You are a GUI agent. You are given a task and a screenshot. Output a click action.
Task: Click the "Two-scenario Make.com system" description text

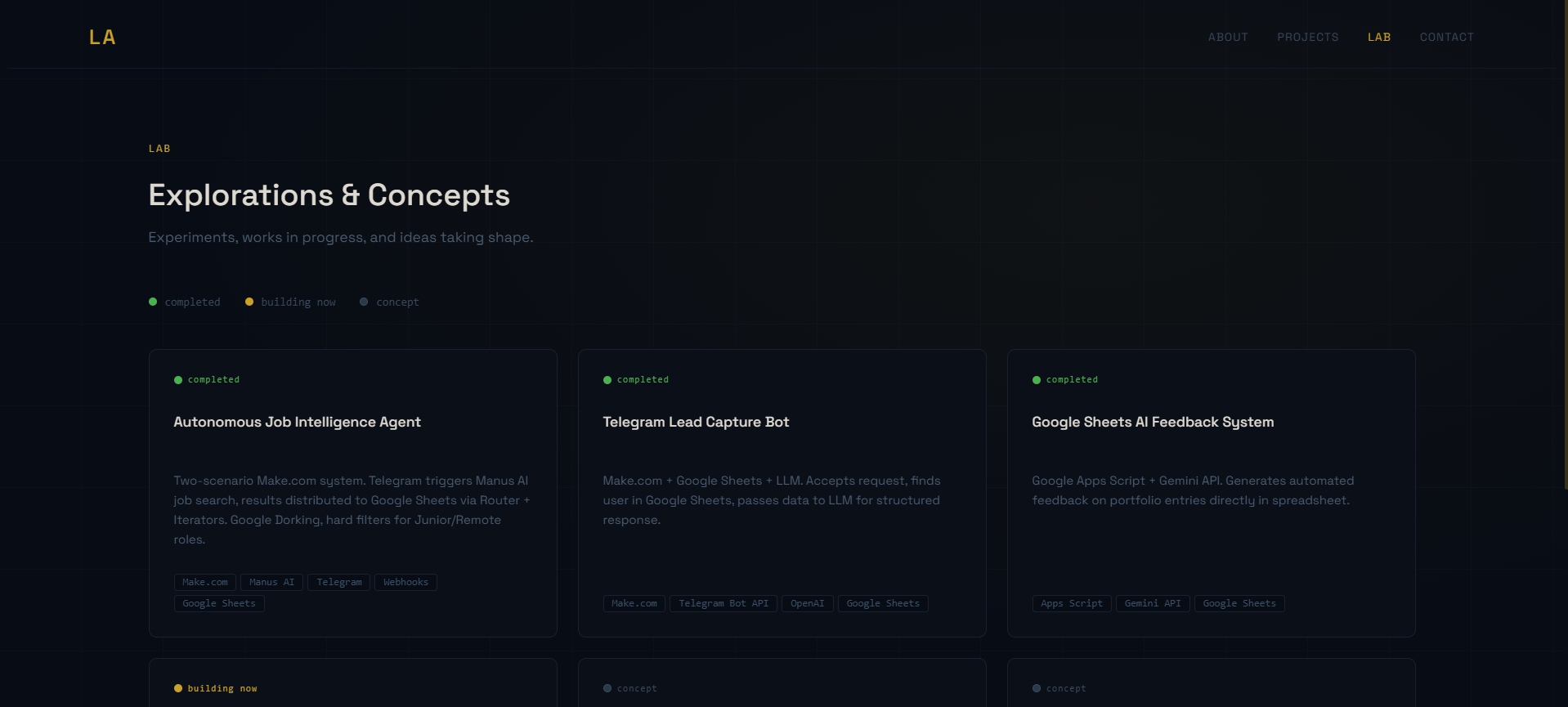click(352, 510)
